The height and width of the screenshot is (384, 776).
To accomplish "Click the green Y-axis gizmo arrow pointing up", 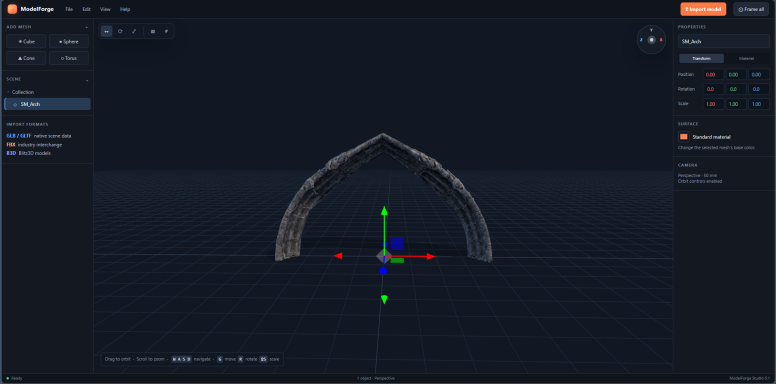I will [384, 211].
